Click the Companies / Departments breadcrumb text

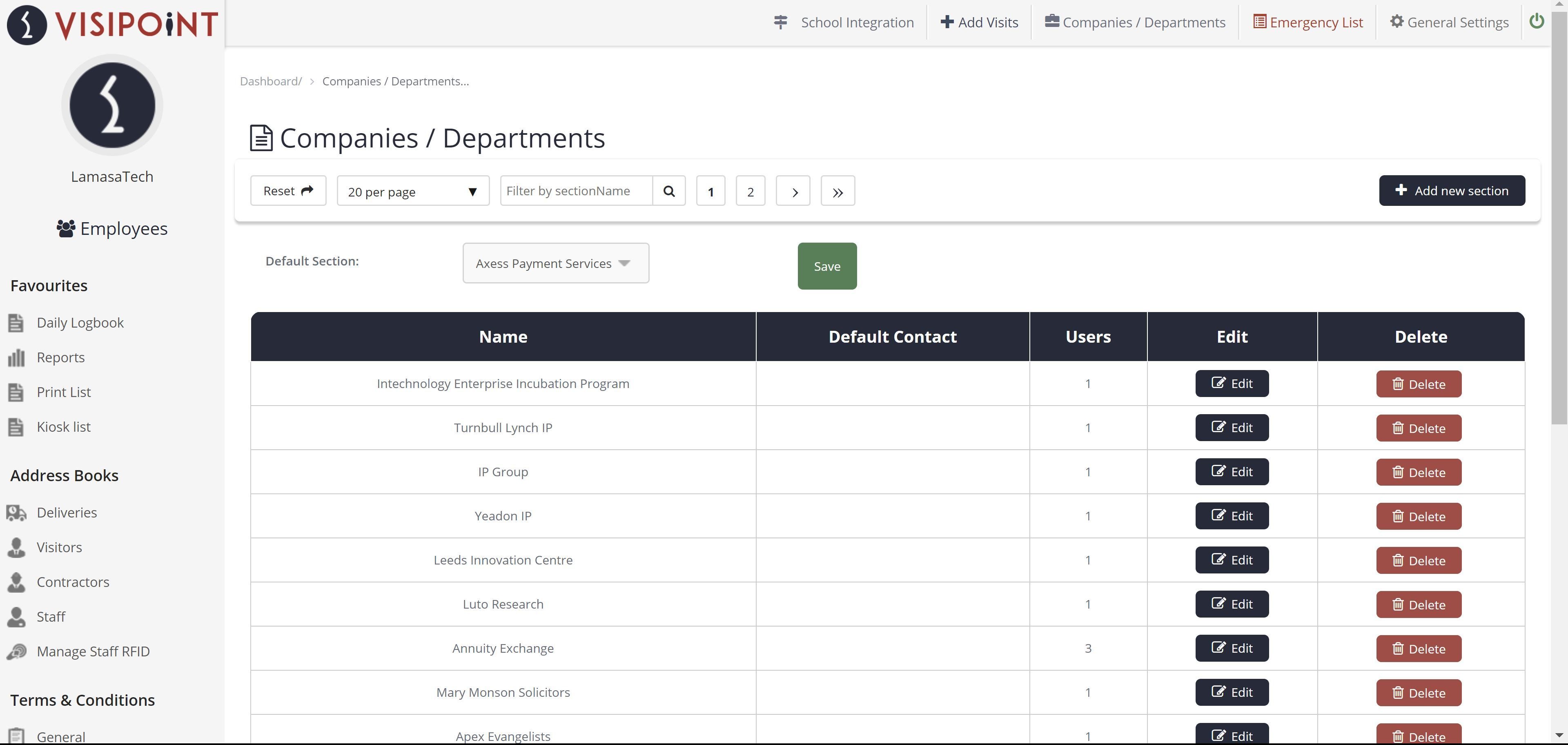[396, 81]
